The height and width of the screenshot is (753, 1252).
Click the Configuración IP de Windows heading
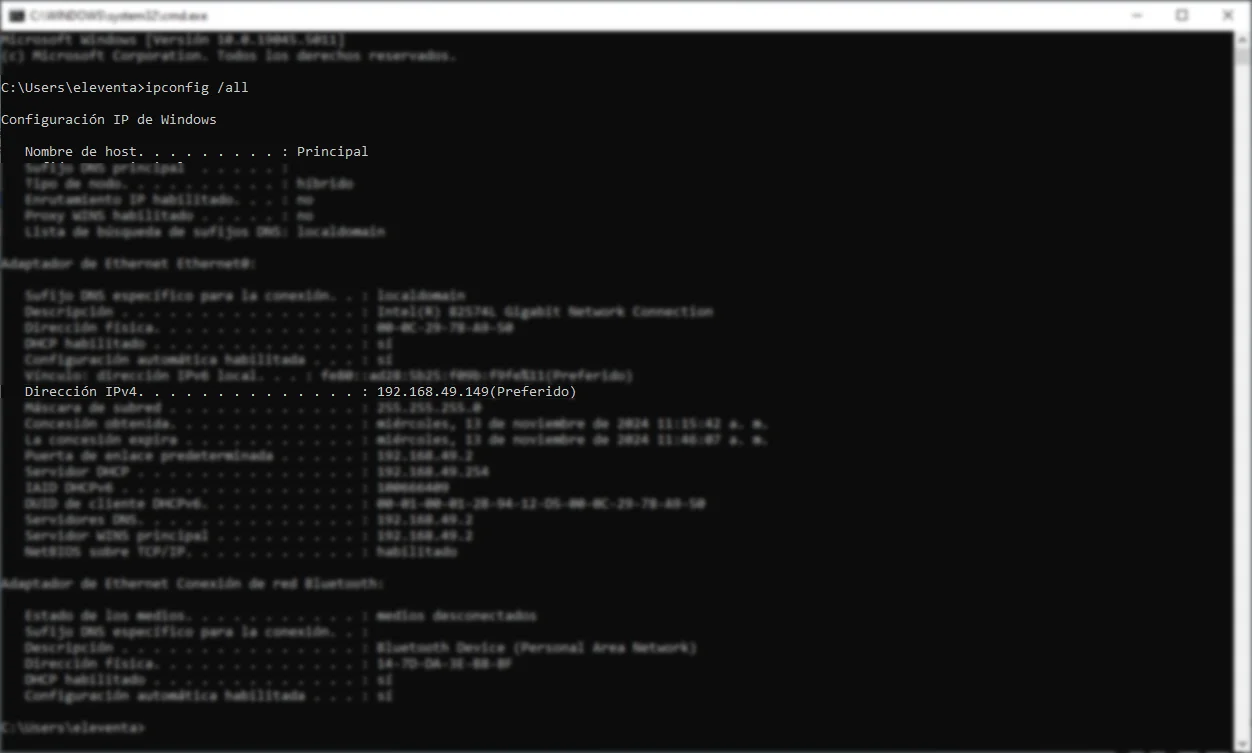coord(108,119)
